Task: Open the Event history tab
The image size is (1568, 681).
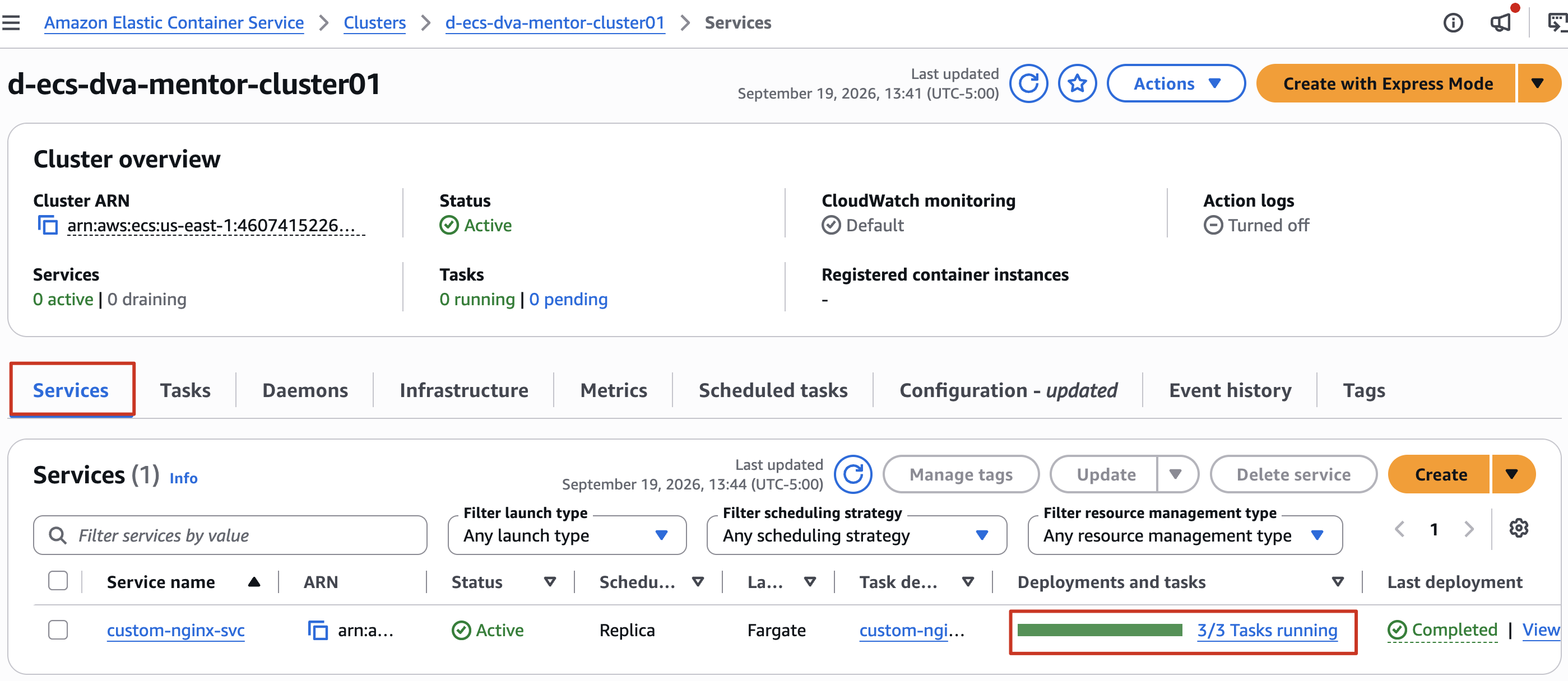Action: [x=1230, y=390]
